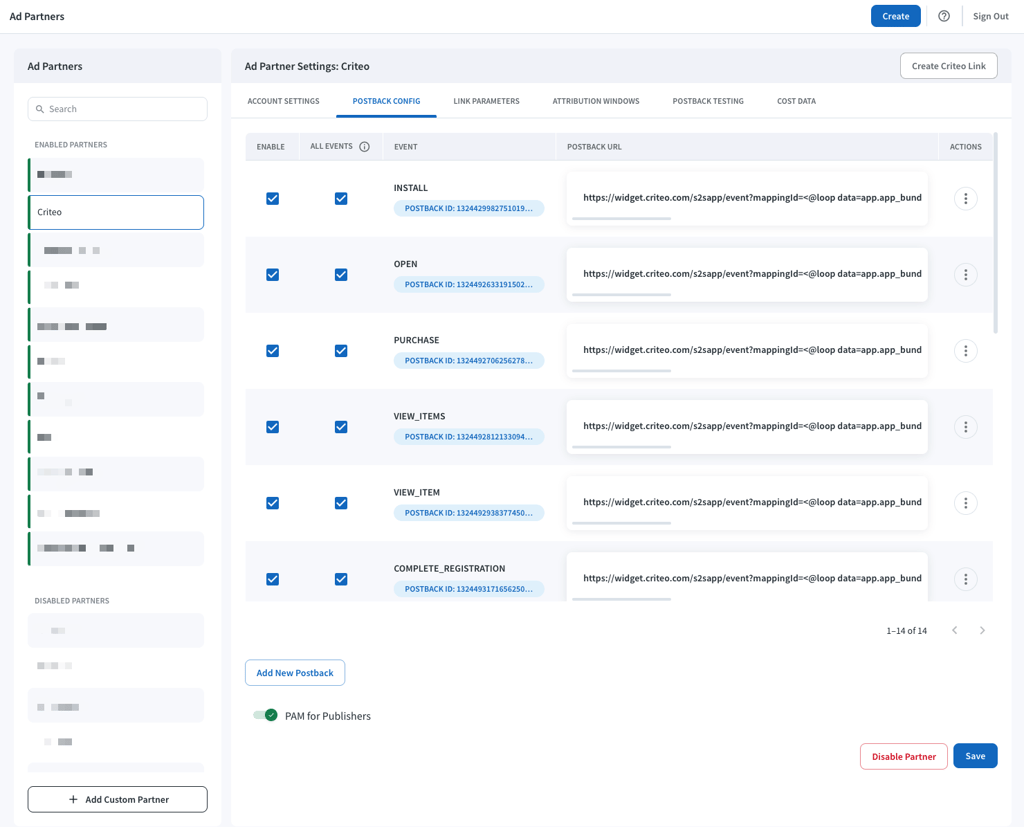Toggle PAM for Publishers switch

point(265,715)
